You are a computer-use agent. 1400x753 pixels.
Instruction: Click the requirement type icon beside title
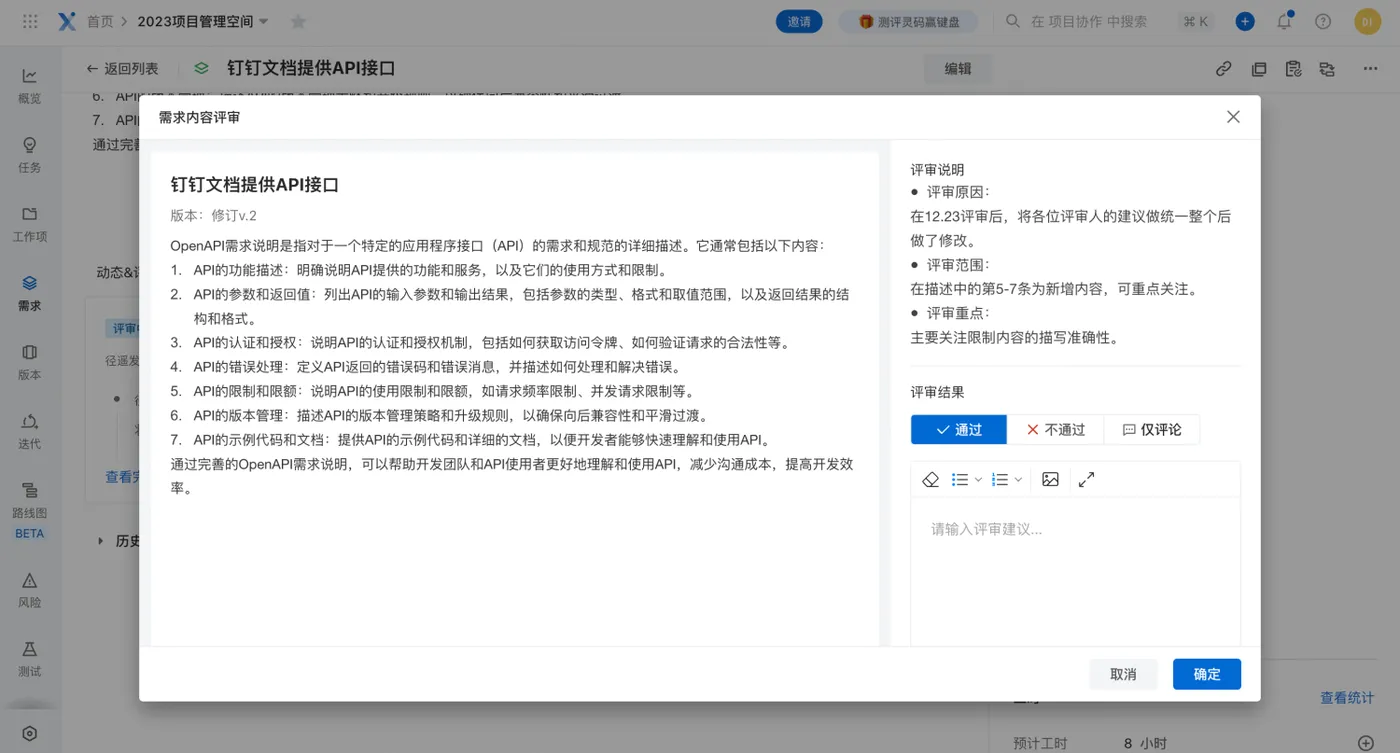[x=201, y=68]
